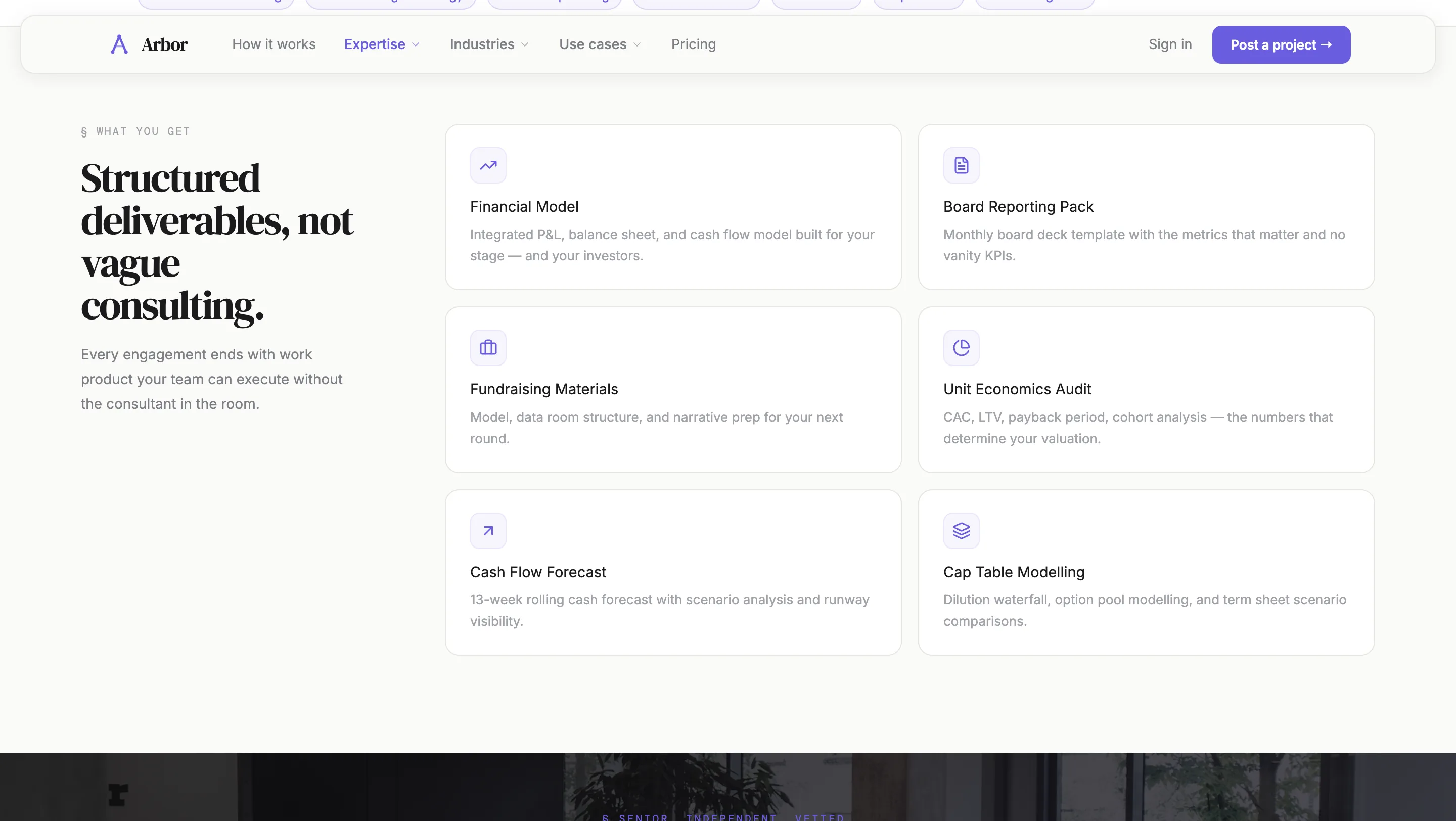Click the Unit Economics Audit pie-chart icon
The width and height of the screenshot is (1456, 821).
961,347
